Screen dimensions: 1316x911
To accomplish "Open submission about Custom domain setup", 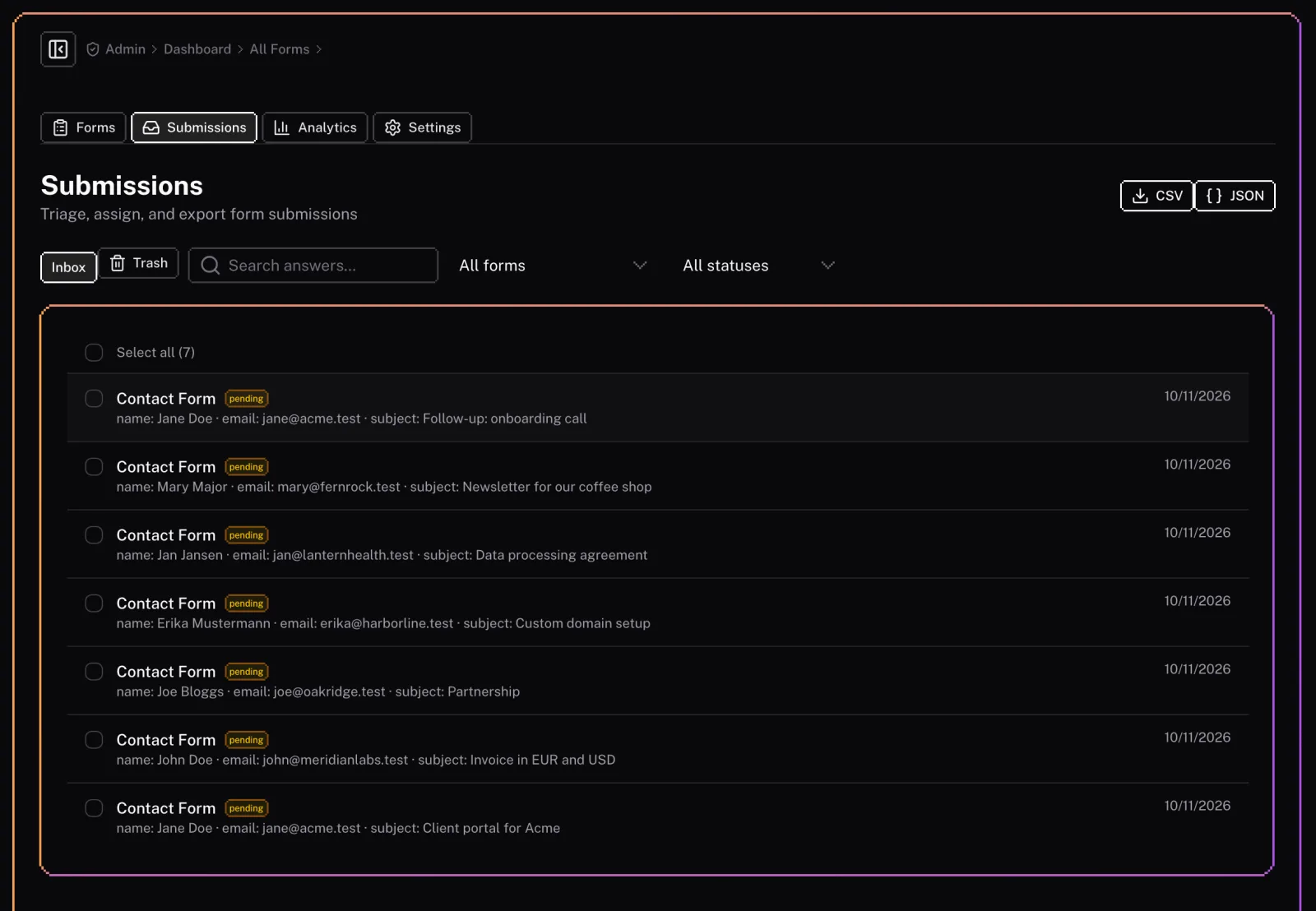I will click(x=658, y=613).
